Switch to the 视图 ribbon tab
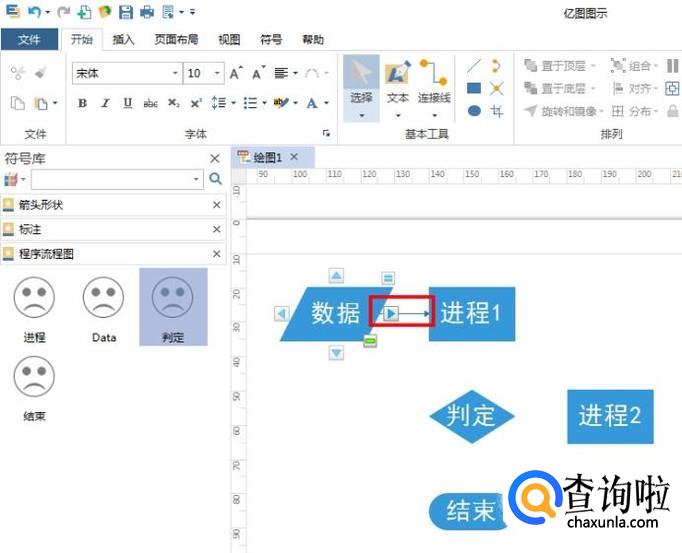Image resolution: width=682 pixels, height=553 pixels. (229, 40)
